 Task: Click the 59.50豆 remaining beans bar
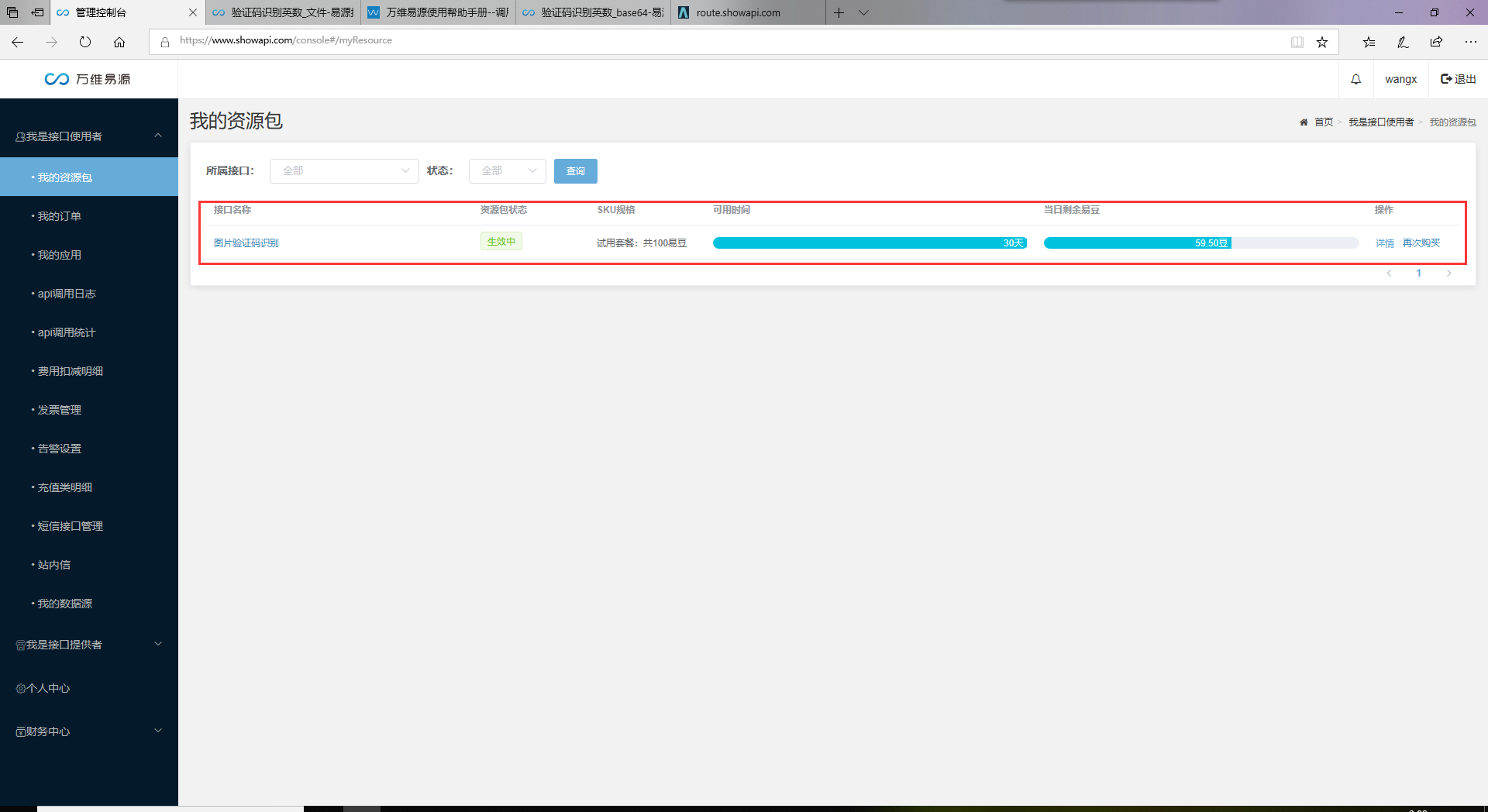1201,243
